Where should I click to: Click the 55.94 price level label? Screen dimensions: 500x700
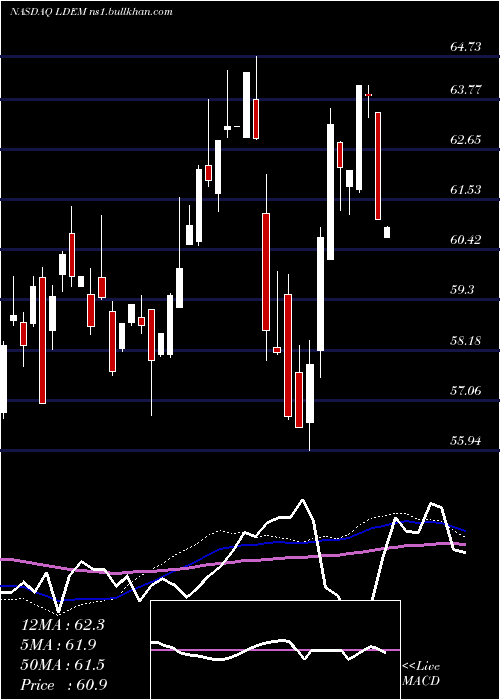466,441
